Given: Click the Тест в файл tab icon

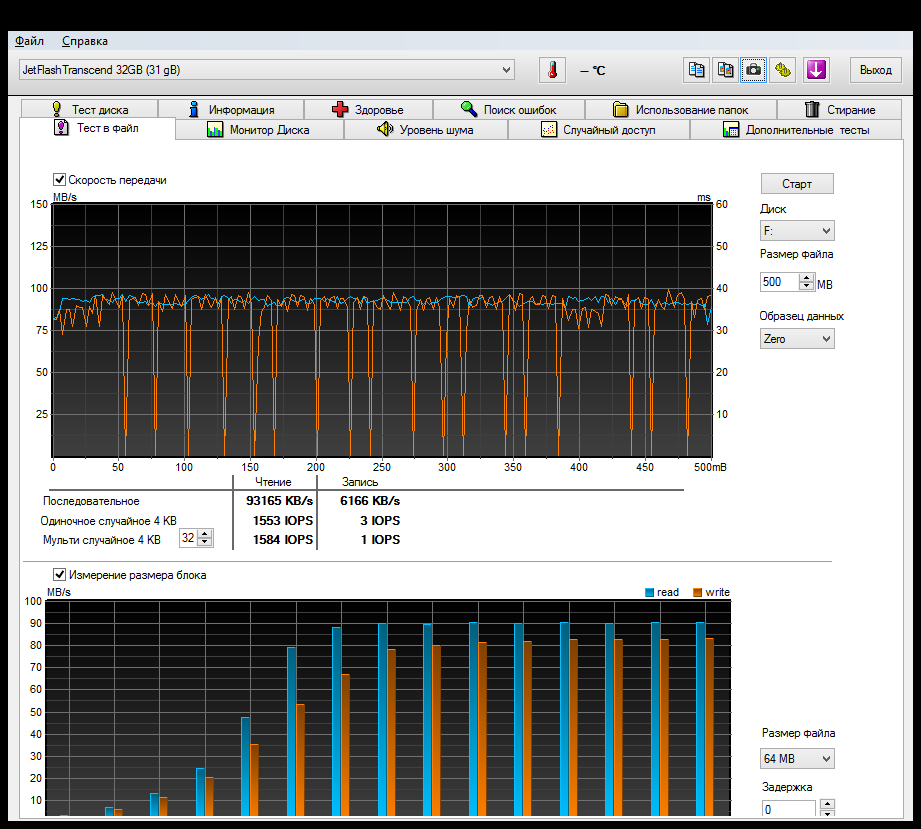Looking at the screenshot, I should 61,127.
